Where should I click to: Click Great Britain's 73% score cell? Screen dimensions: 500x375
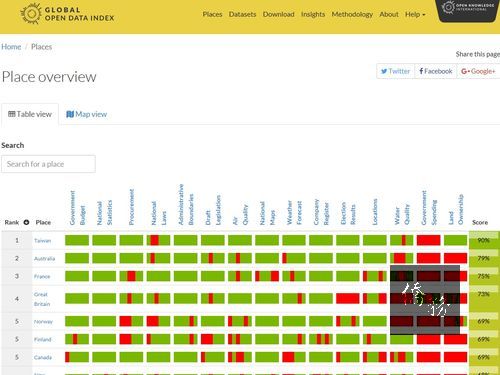484,298
